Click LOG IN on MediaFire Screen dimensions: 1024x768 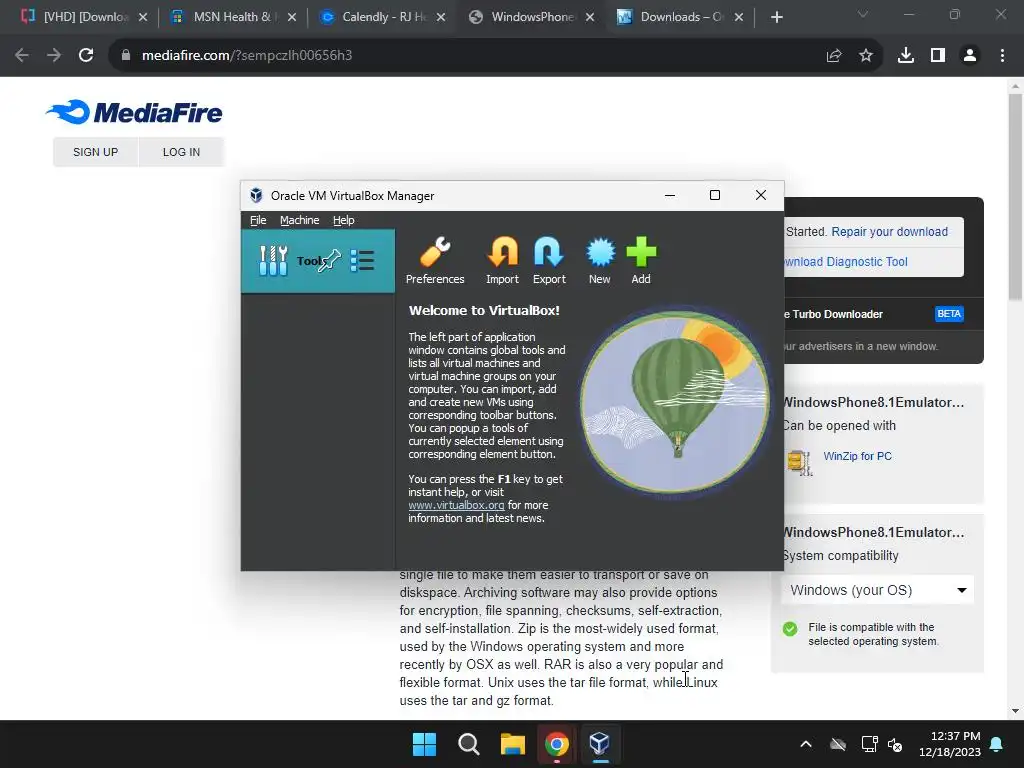[182, 152]
